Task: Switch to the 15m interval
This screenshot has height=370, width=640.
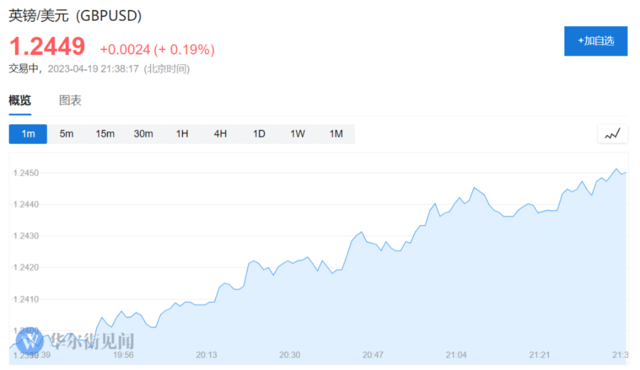Action: 105,134
